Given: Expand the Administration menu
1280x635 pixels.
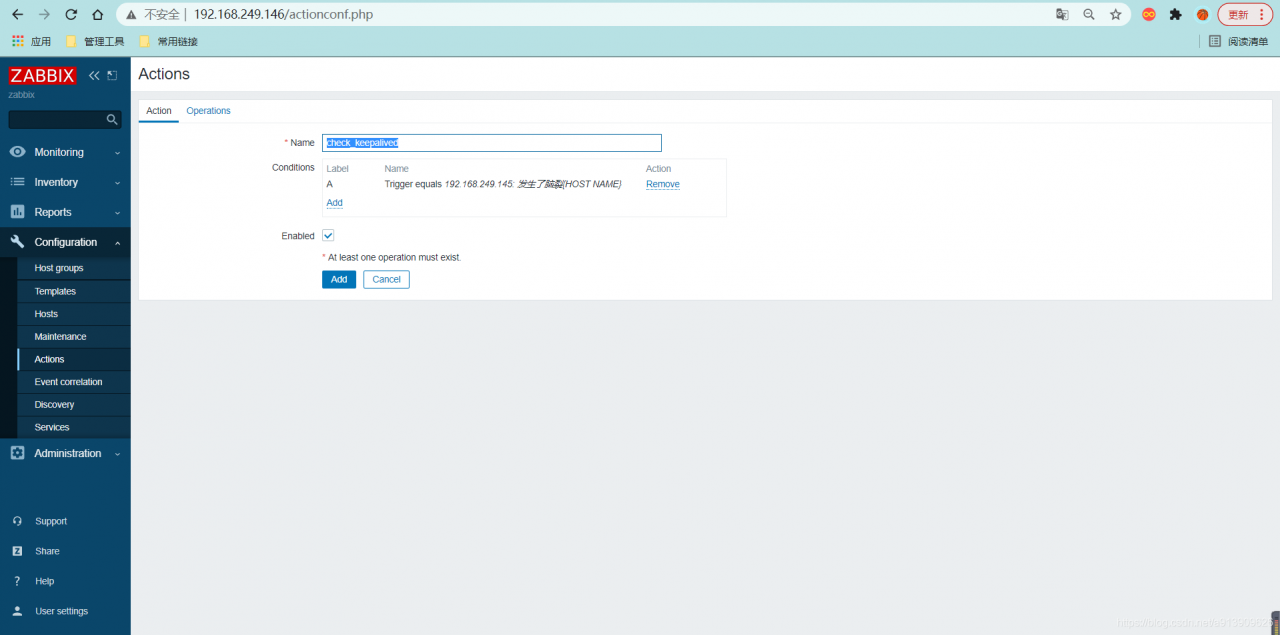Looking at the screenshot, I should pyautogui.click(x=65, y=453).
